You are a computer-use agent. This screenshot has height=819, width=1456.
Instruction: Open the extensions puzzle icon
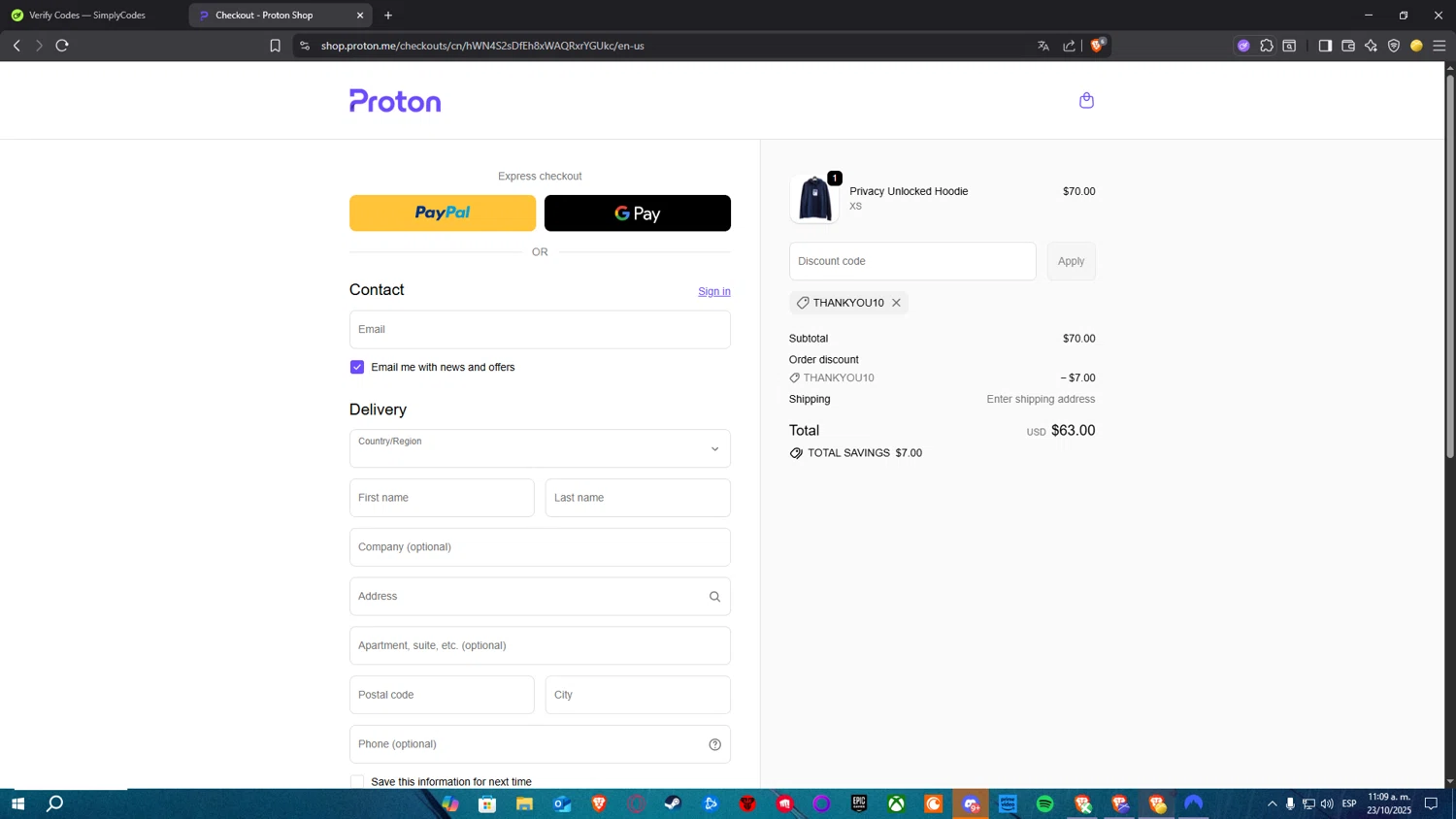pyautogui.click(x=1267, y=46)
